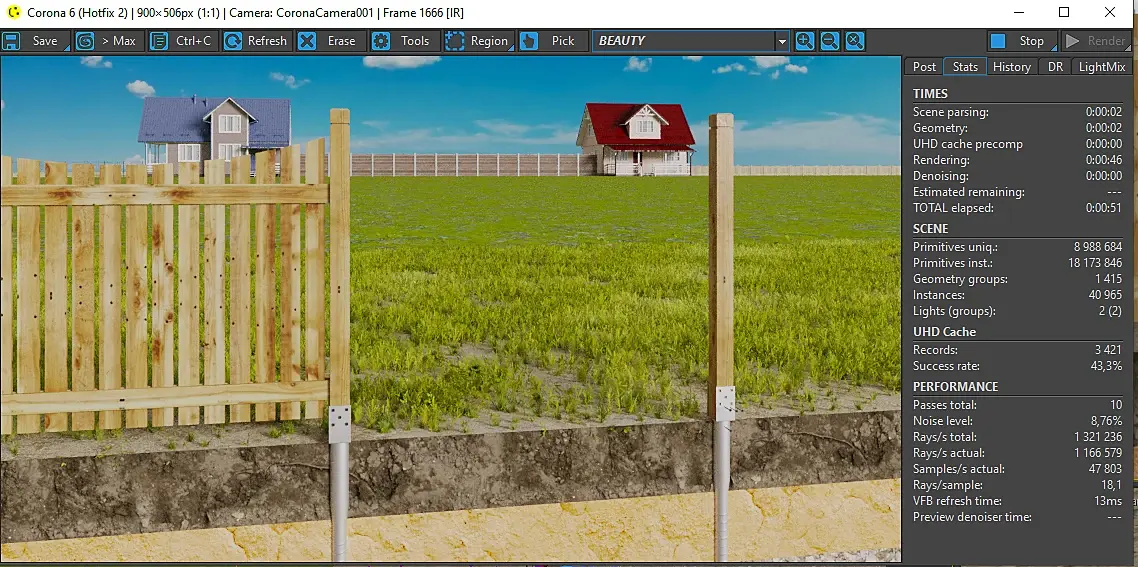This screenshot has width=1138, height=567.
Task: Expand the BEAUTY dropdown arrow
Action: coord(782,41)
